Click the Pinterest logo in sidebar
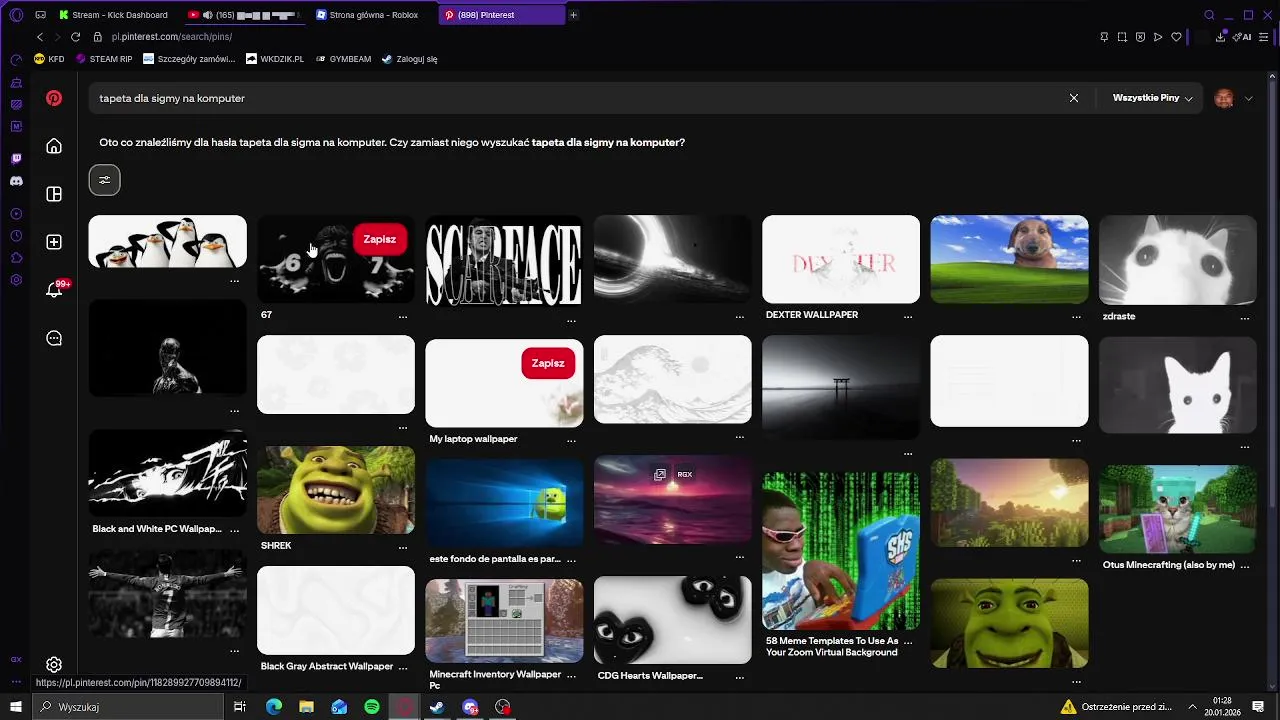Image resolution: width=1280 pixels, height=720 pixels. point(54,98)
